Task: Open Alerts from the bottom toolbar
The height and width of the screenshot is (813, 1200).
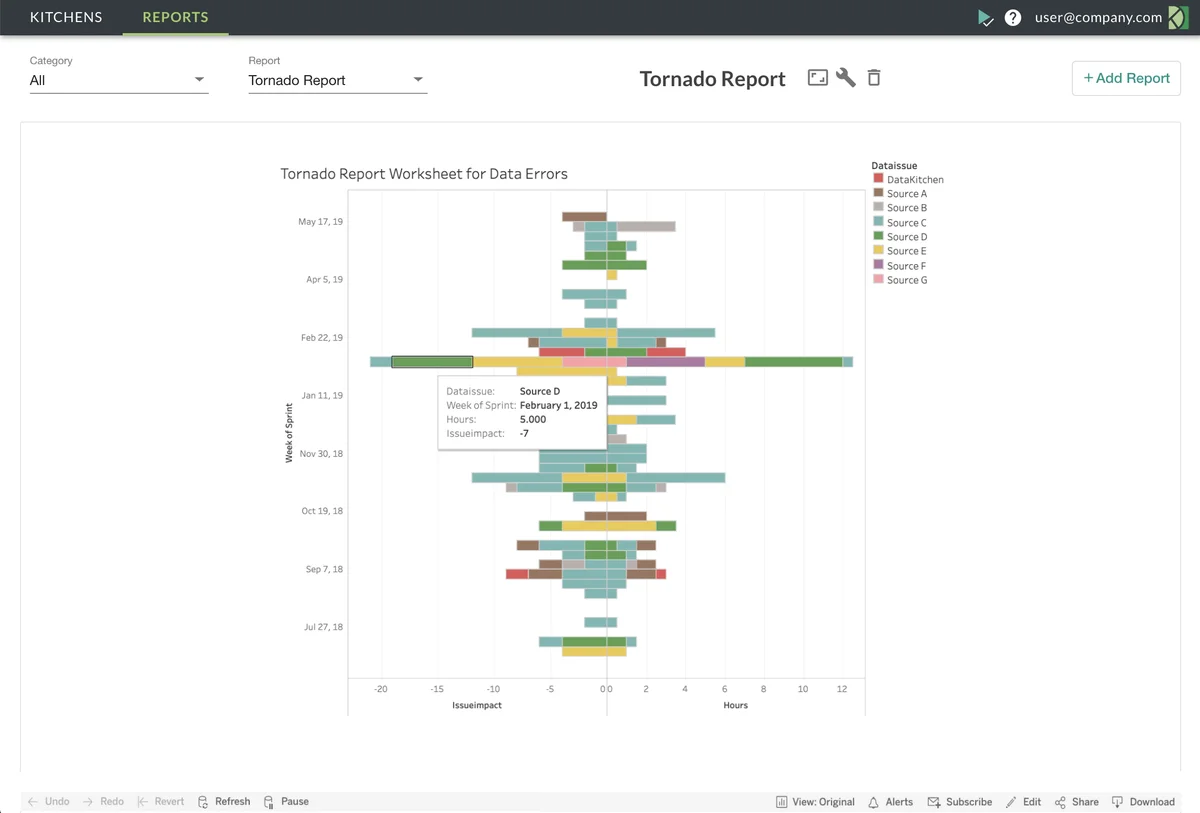Action: coord(889,801)
